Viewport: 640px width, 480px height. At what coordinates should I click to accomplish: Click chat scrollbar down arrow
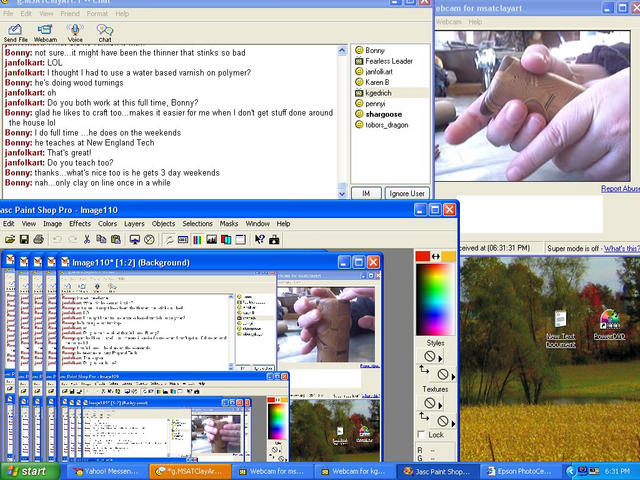coord(342,194)
